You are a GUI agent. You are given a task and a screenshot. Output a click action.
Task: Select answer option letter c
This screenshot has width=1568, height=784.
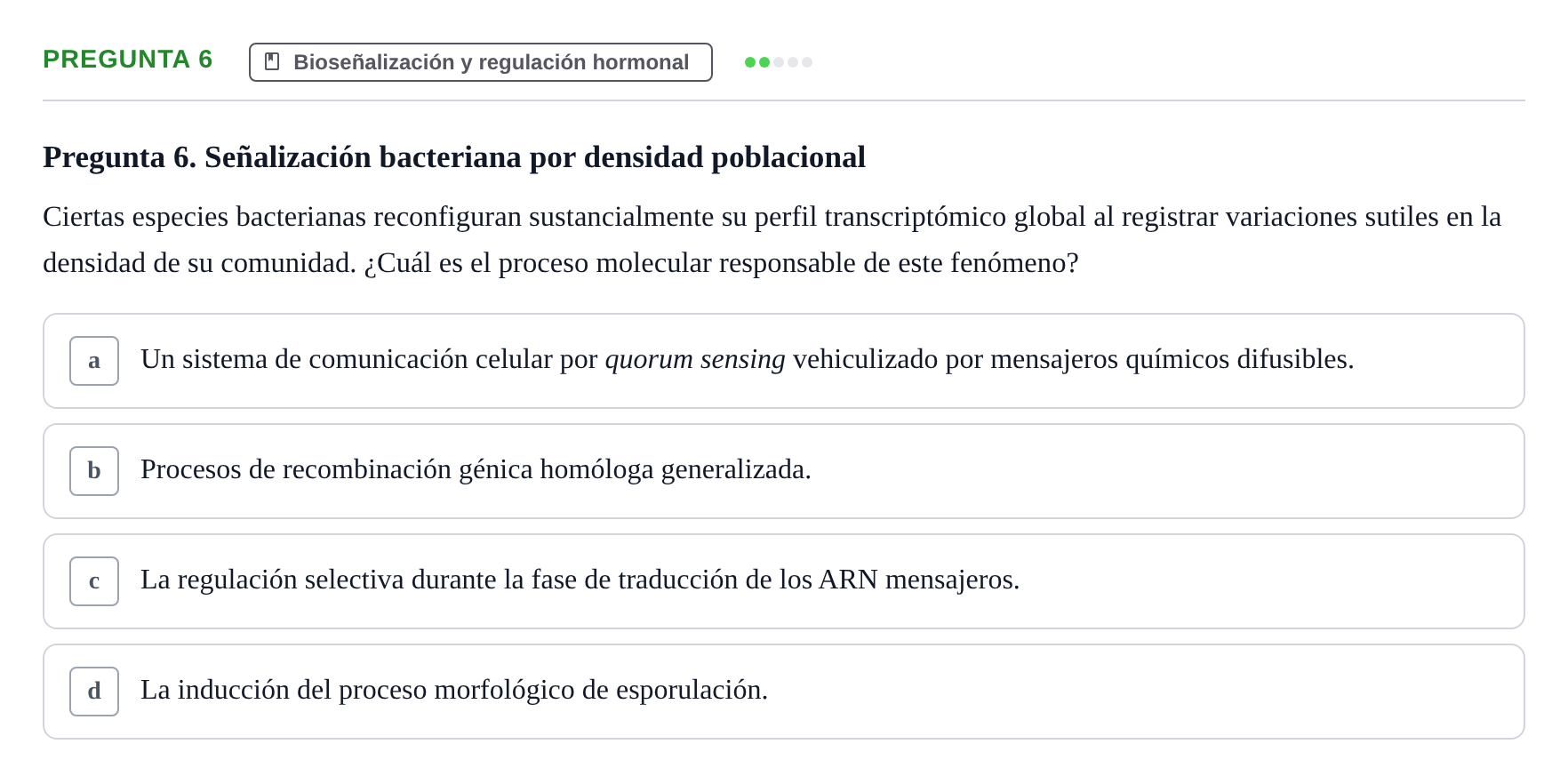pyautogui.click(x=94, y=581)
